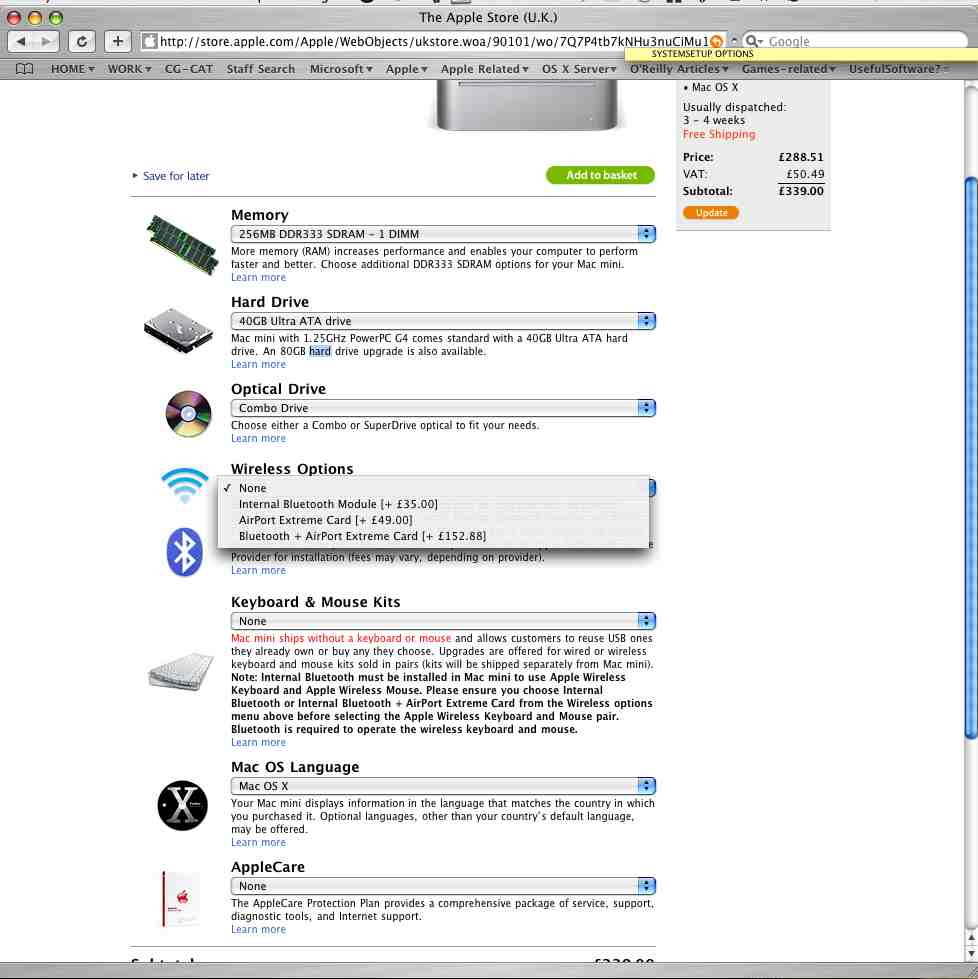978x979 pixels.
Task: Open the bookmarks library book icon
Action: pyautogui.click(x=24, y=69)
